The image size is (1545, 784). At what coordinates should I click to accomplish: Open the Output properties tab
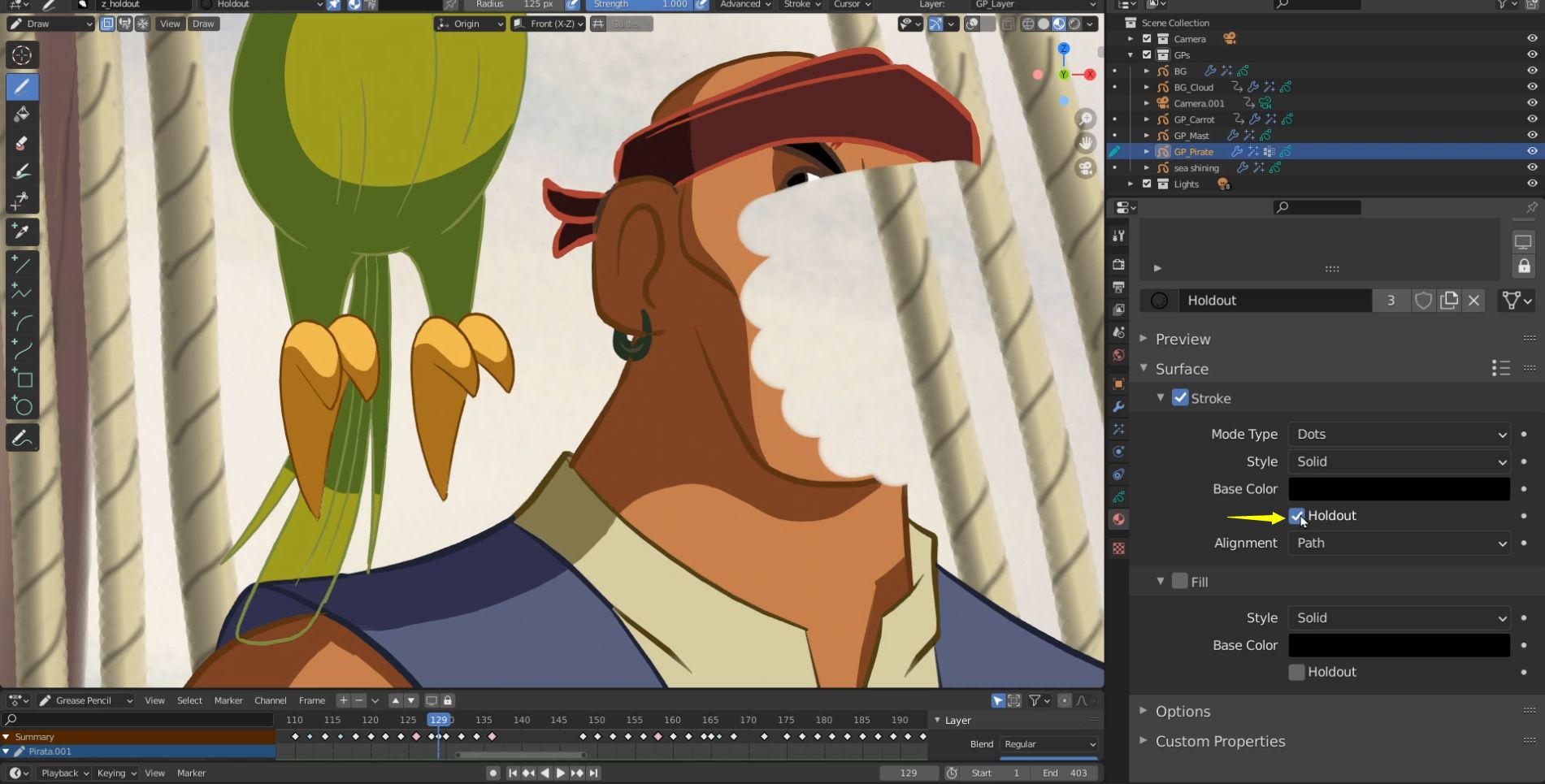click(1119, 287)
